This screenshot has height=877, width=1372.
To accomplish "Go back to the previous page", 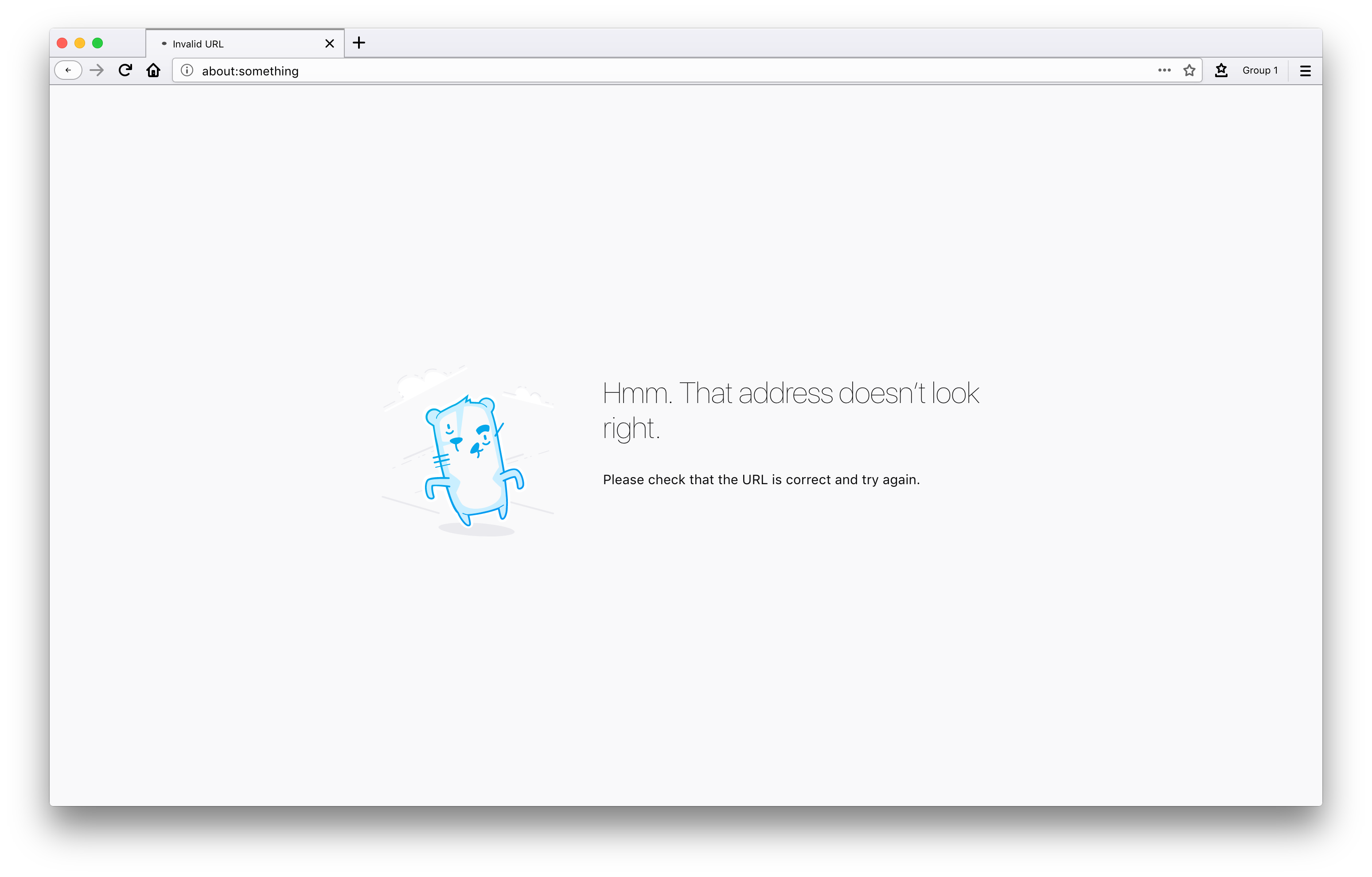I will (68, 70).
